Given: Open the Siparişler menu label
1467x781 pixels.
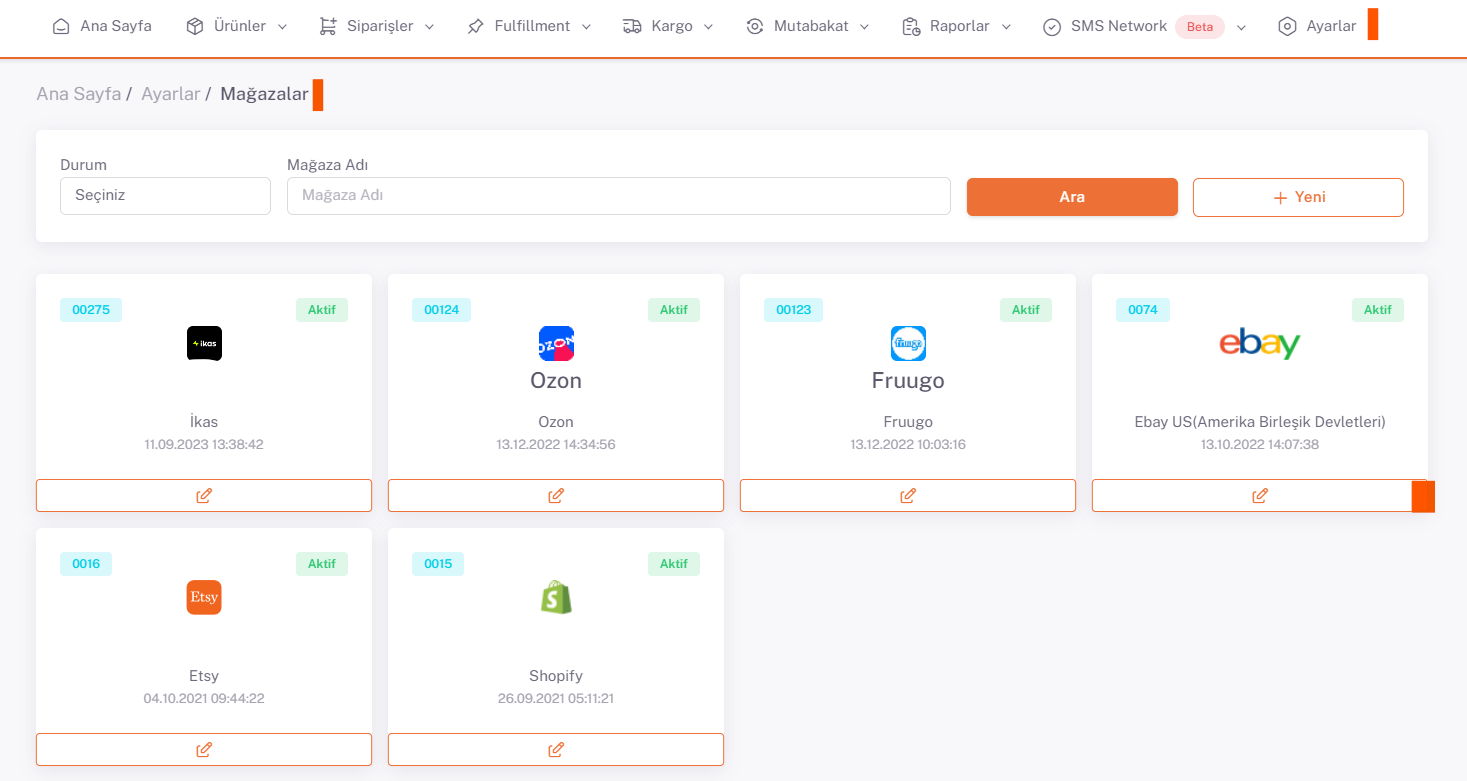Looking at the screenshot, I should tap(380, 27).
